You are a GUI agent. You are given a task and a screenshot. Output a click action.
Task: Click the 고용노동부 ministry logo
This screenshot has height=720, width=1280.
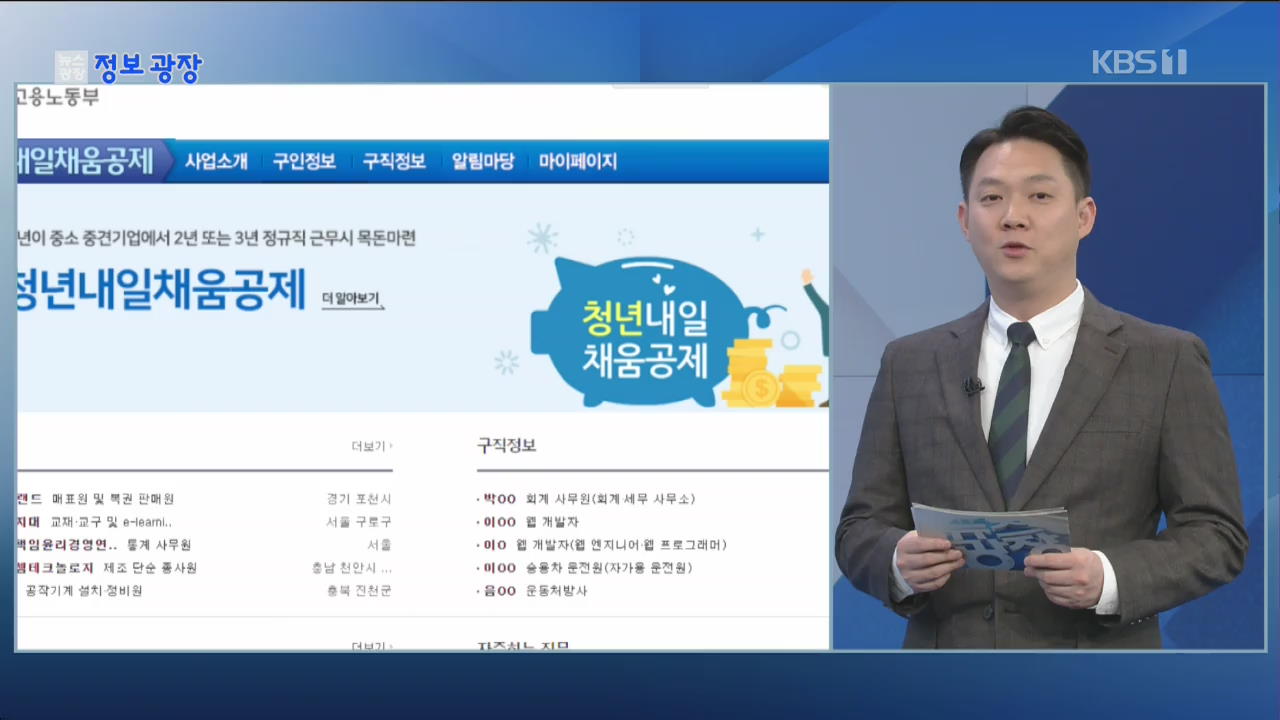(x=57, y=97)
